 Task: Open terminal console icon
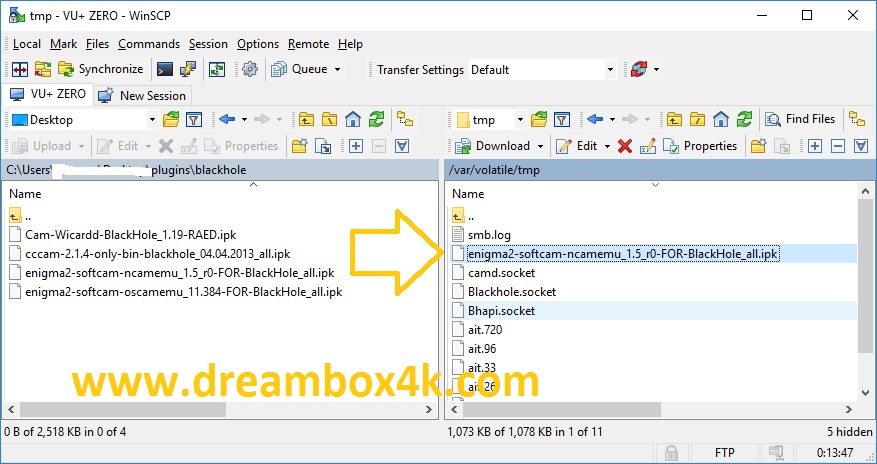(164, 69)
